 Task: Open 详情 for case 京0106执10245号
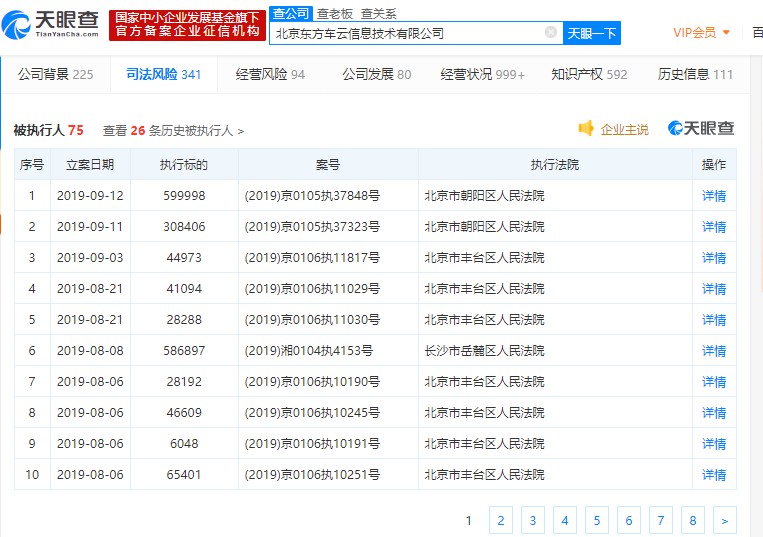(x=714, y=413)
